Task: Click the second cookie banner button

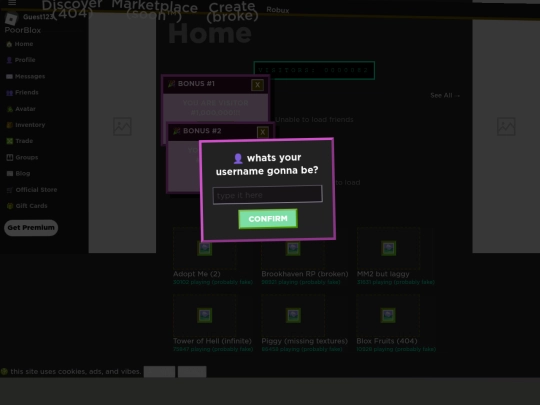Action: [192, 372]
